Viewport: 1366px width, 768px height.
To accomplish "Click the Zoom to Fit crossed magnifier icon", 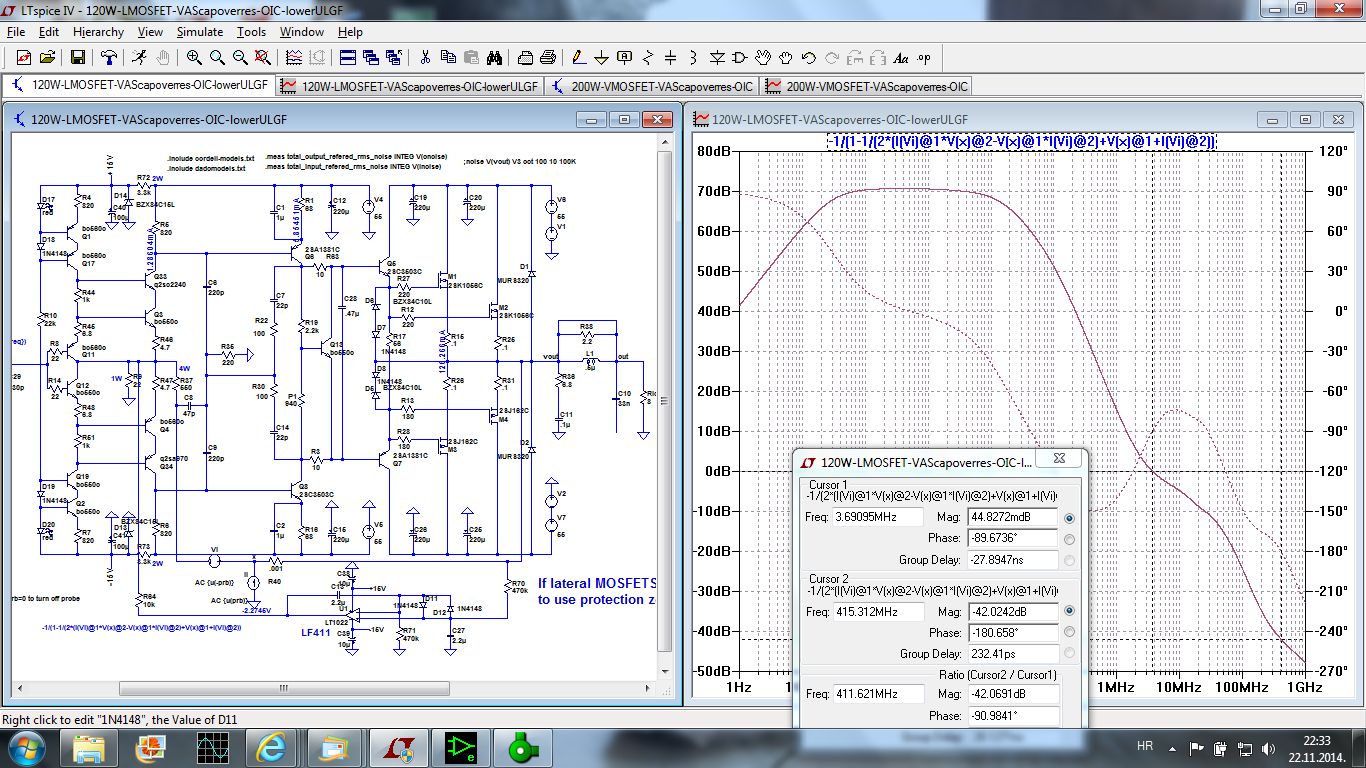I will click(x=264, y=57).
